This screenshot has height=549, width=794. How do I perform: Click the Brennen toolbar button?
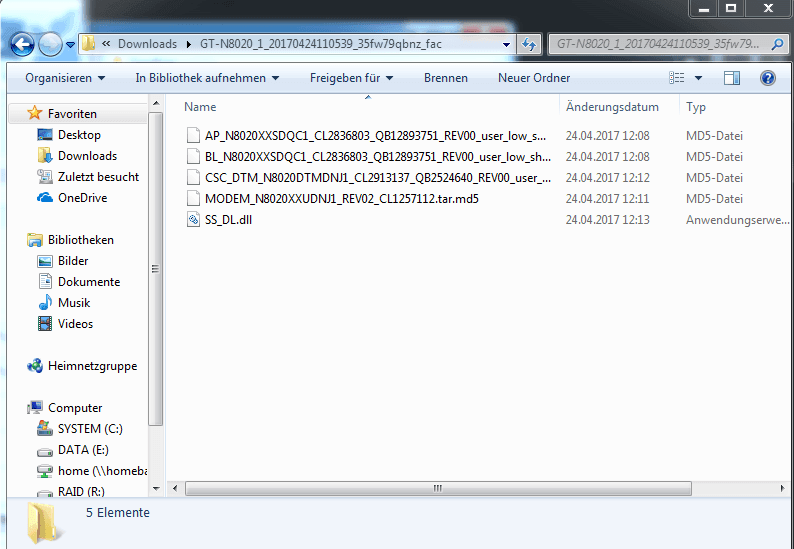pyautogui.click(x=446, y=78)
